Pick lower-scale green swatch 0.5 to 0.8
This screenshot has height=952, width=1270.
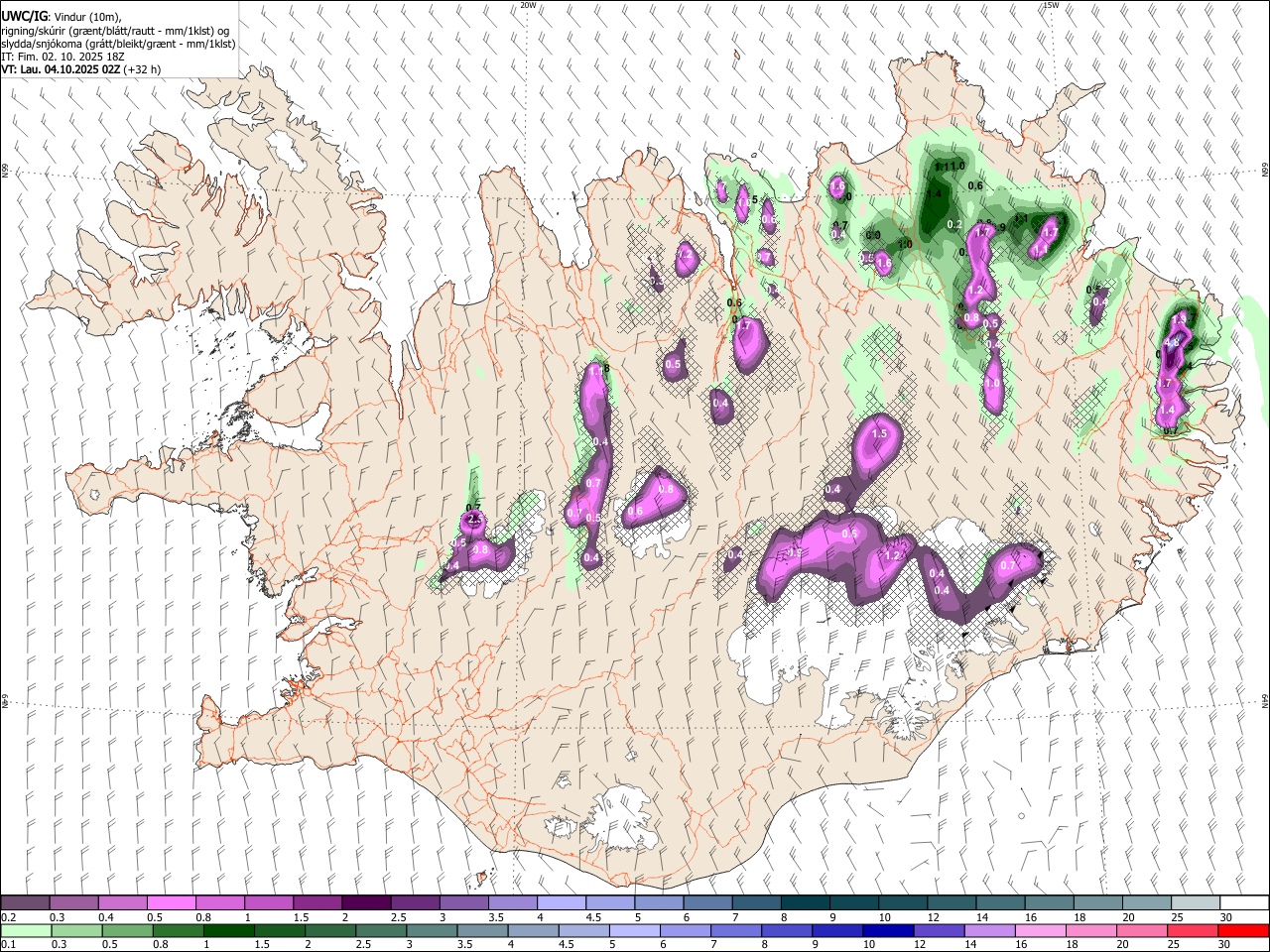coord(127,930)
